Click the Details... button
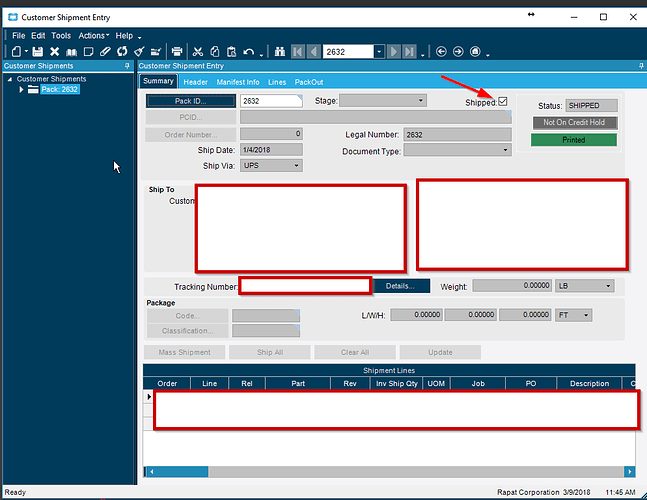Viewport: 647px width, 500px height. [x=400, y=286]
